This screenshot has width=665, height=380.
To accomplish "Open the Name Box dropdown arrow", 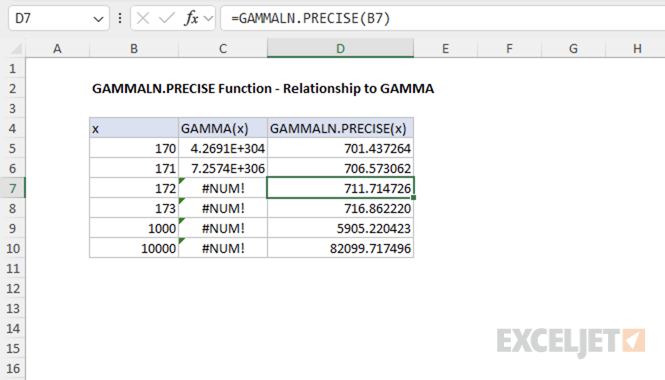I will coord(98,19).
